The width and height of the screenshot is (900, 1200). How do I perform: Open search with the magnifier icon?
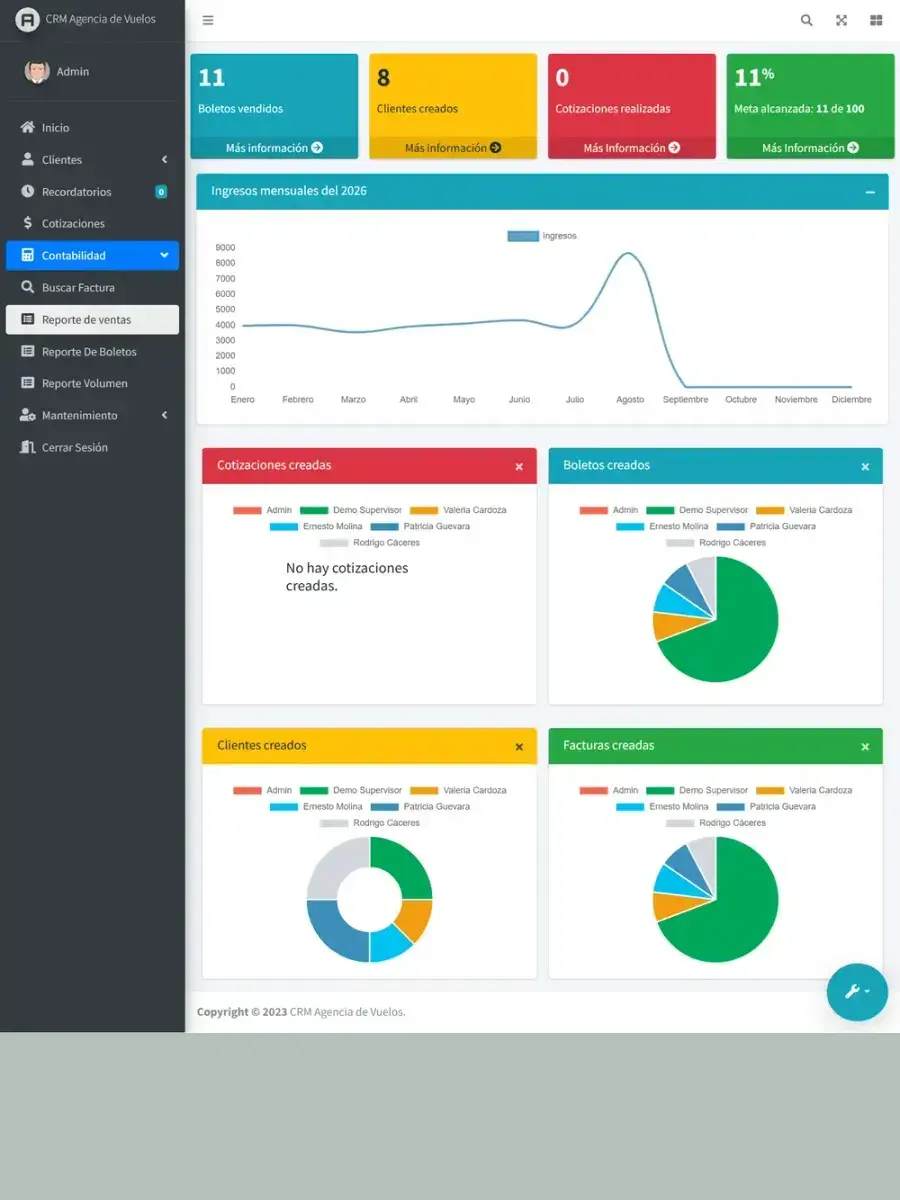pyautogui.click(x=807, y=20)
